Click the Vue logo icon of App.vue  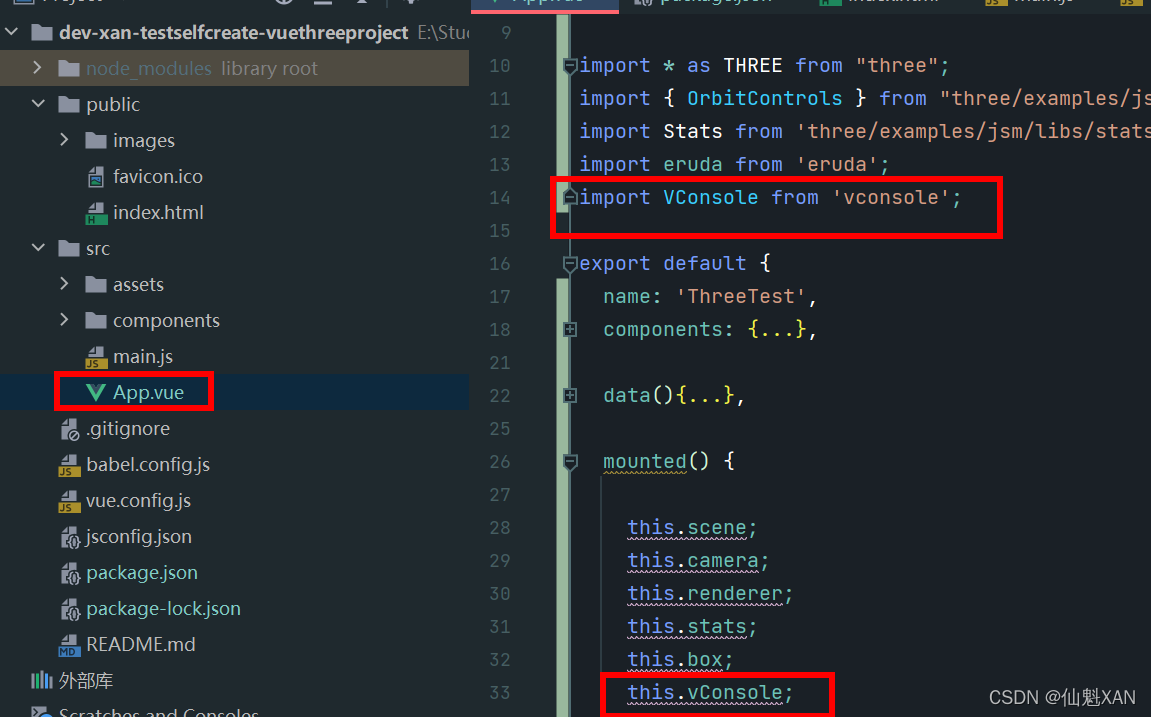coord(95,393)
